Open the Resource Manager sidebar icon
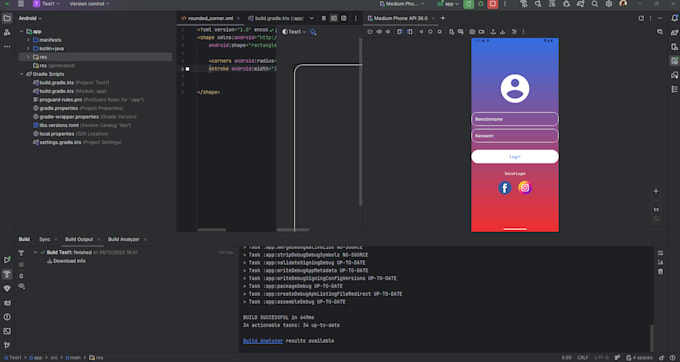This screenshot has width=680, height=362. (x=7, y=33)
